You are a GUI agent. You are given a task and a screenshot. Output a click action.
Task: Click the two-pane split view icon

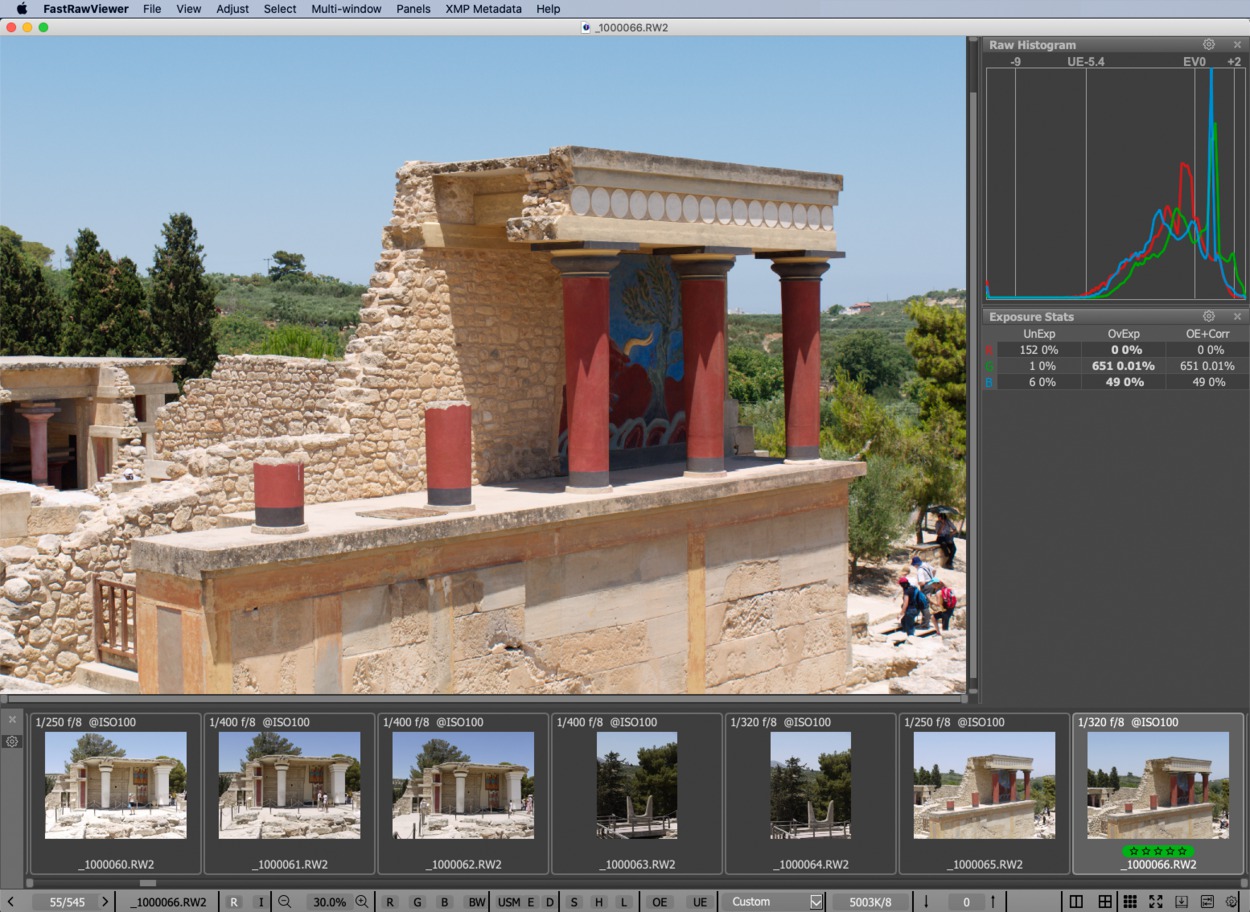[1076, 902]
